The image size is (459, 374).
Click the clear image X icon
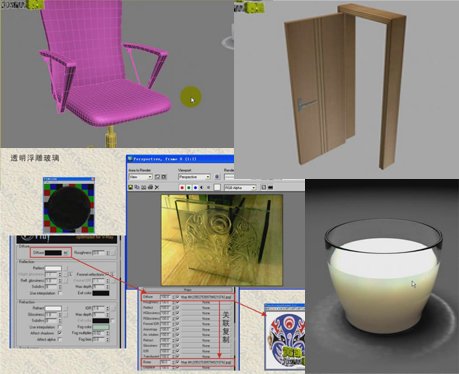[x=157, y=187]
